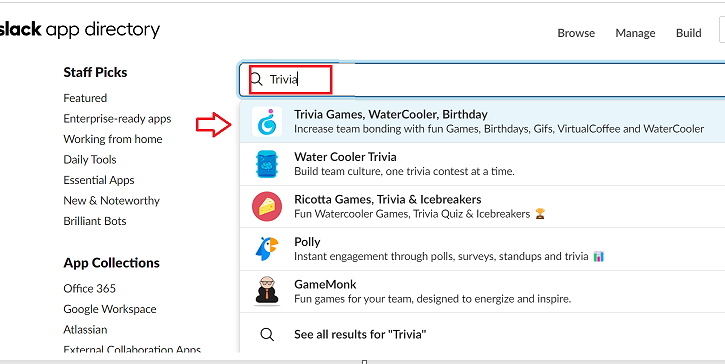Select Ricotta Games, Trivia & Icebreakers result

coord(482,206)
